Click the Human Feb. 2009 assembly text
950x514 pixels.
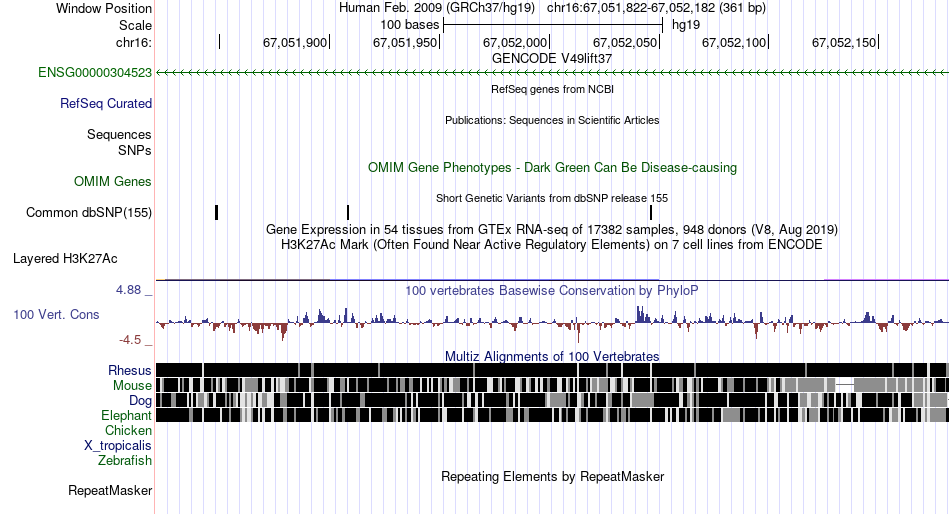pyautogui.click(x=437, y=8)
